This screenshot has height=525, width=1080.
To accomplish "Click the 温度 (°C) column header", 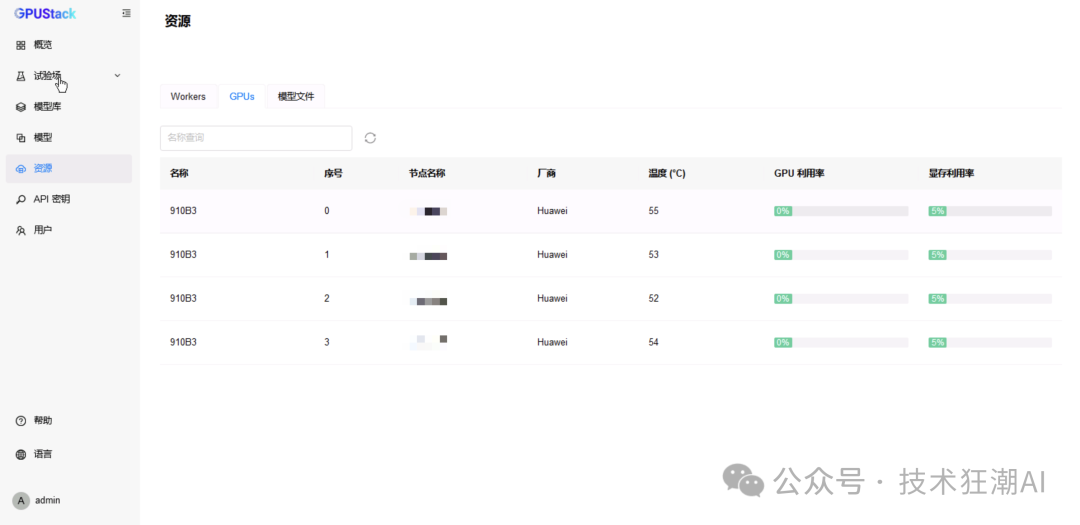I will pos(667,174).
